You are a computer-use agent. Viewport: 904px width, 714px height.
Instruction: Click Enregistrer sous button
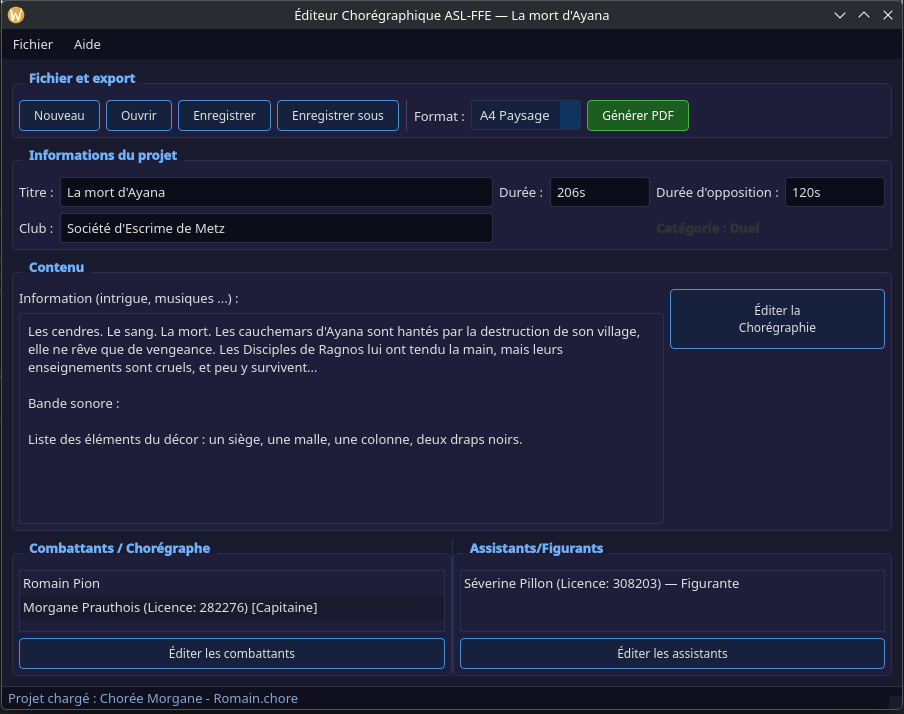(x=338, y=115)
